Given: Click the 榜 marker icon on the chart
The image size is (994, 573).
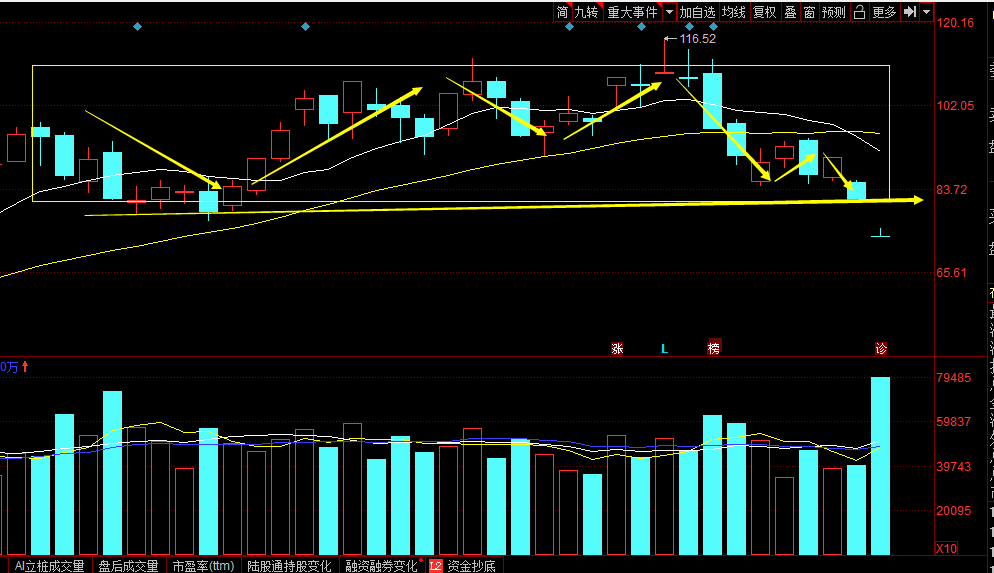Looking at the screenshot, I should coord(713,349).
